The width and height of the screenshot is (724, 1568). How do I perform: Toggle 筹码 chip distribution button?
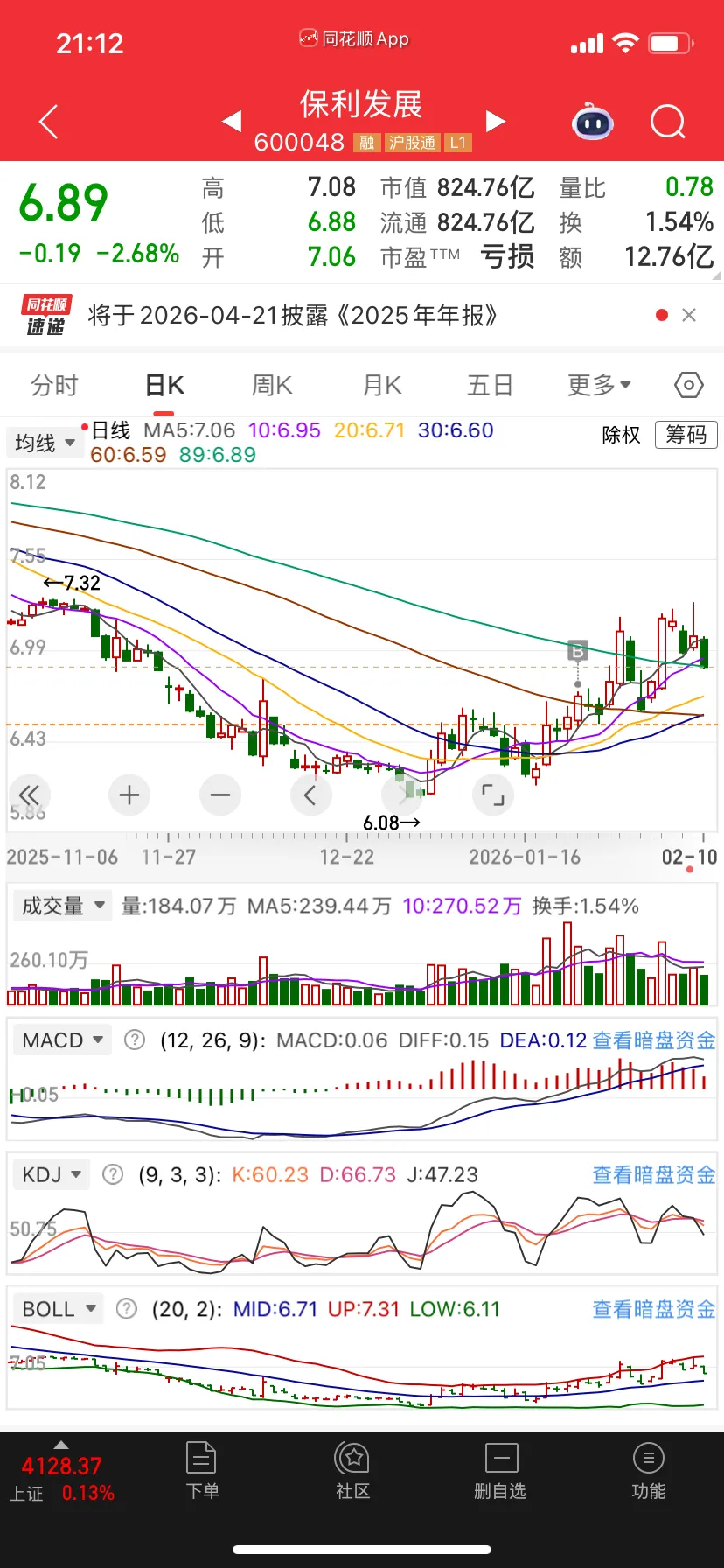(686, 435)
